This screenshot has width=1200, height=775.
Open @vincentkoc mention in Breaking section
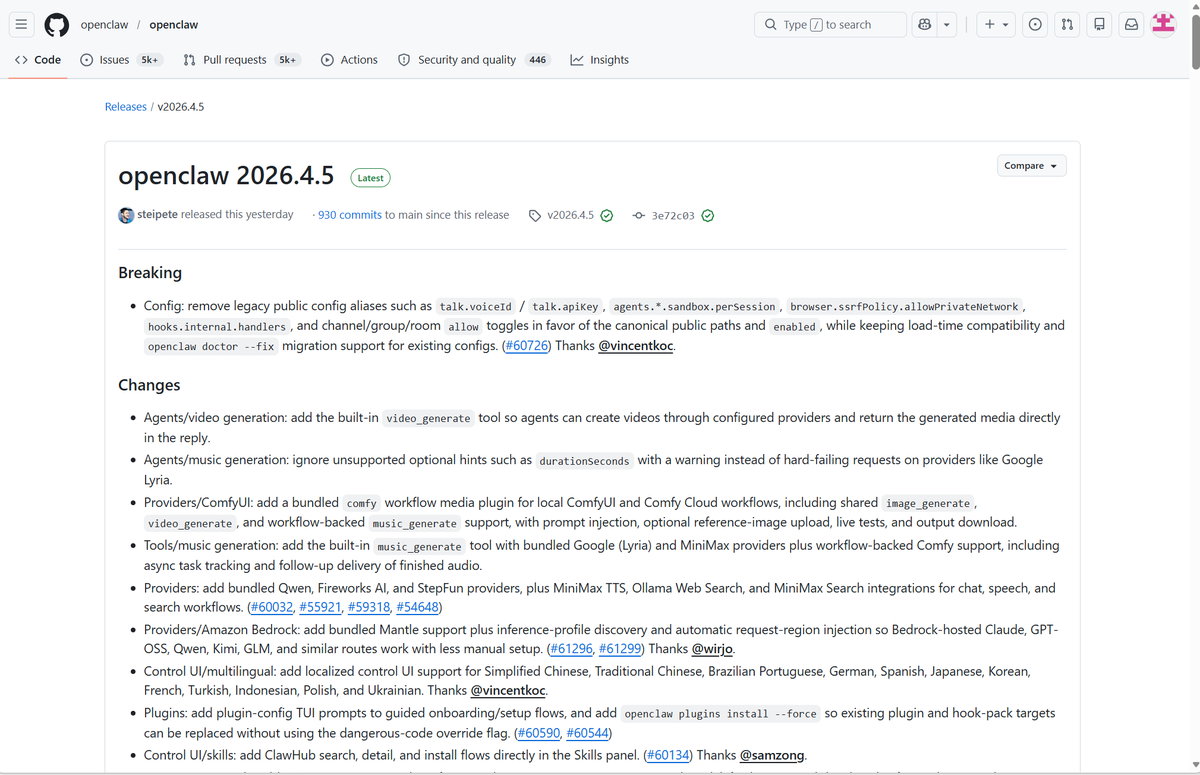point(636,346)
